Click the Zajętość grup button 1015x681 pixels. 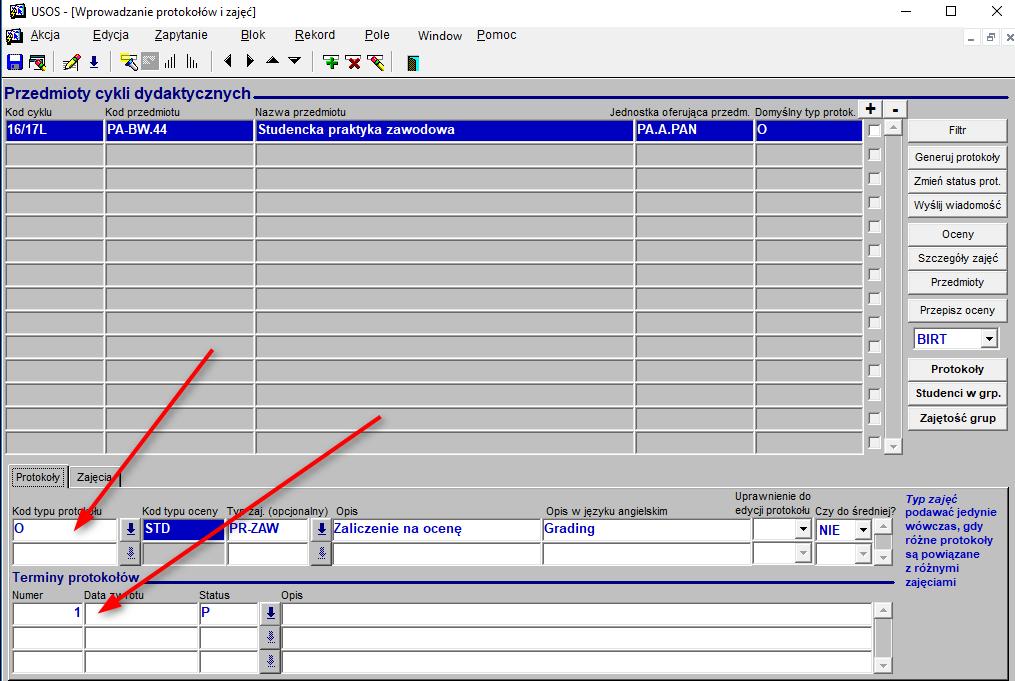point(957,418)
